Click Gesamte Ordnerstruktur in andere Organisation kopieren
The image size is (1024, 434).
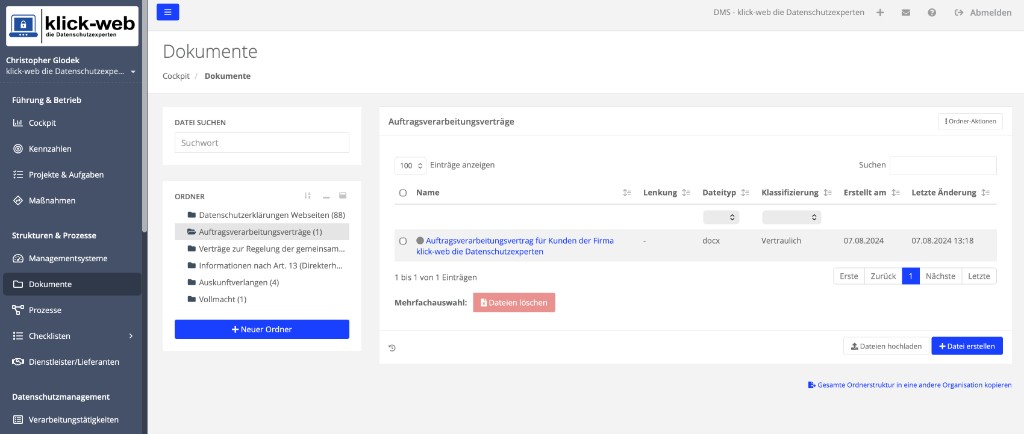coord(910,385)
